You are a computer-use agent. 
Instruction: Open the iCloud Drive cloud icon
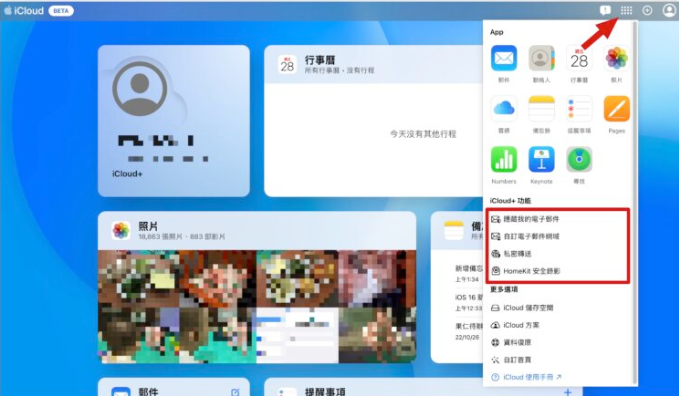click(x=504, y=109)
